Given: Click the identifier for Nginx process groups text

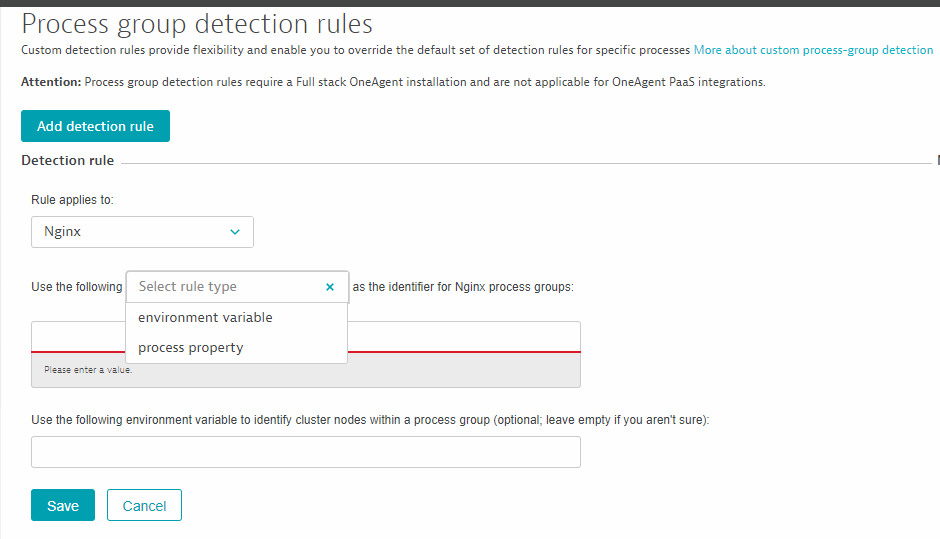Looking at the screenshot, I should point(463,287).
